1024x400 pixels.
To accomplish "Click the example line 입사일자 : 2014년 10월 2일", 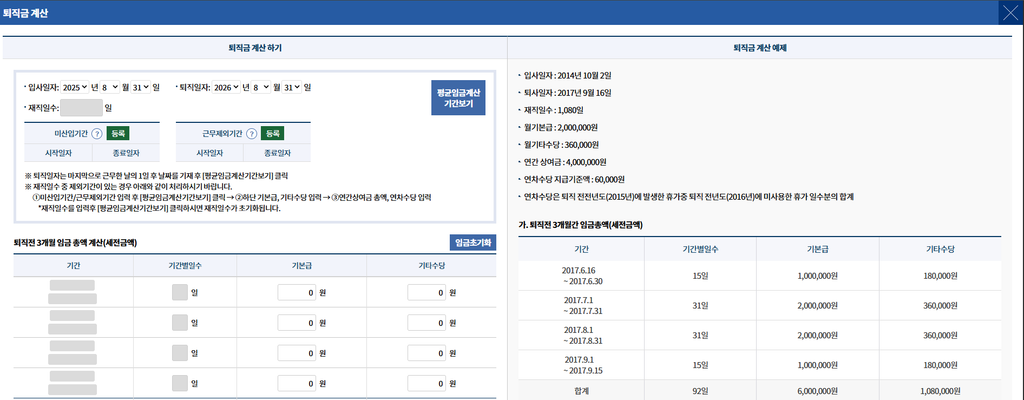I will click(x=568, y=75).
